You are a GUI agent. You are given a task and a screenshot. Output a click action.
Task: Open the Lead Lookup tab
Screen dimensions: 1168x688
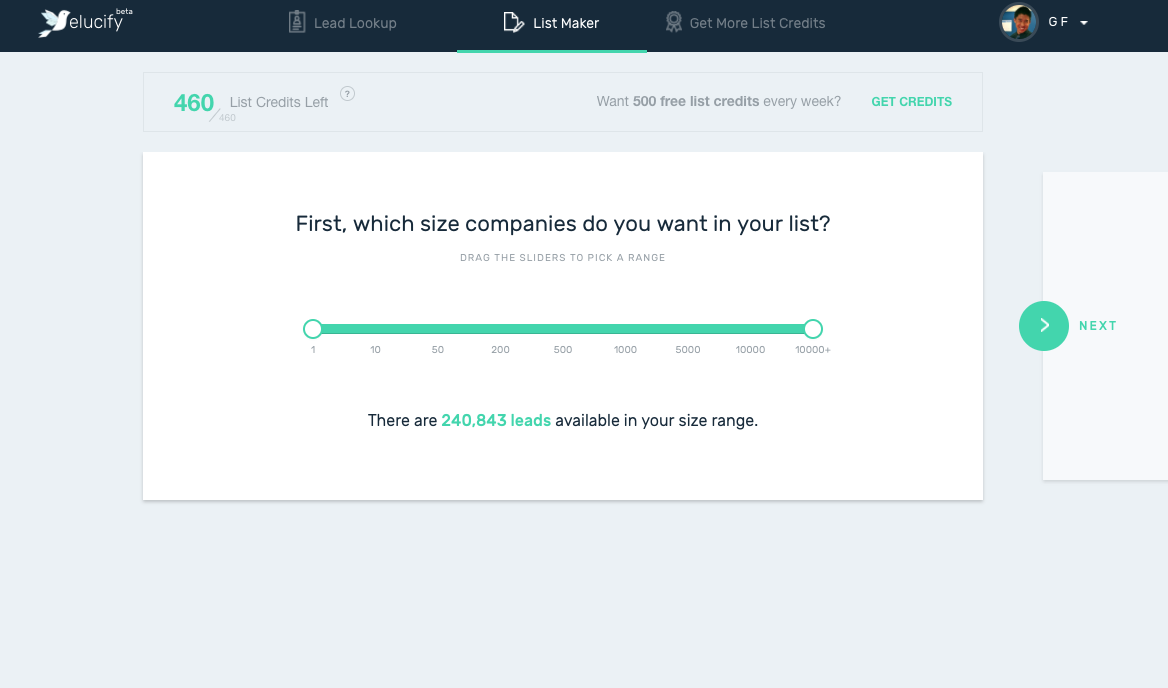pos(343,23)
